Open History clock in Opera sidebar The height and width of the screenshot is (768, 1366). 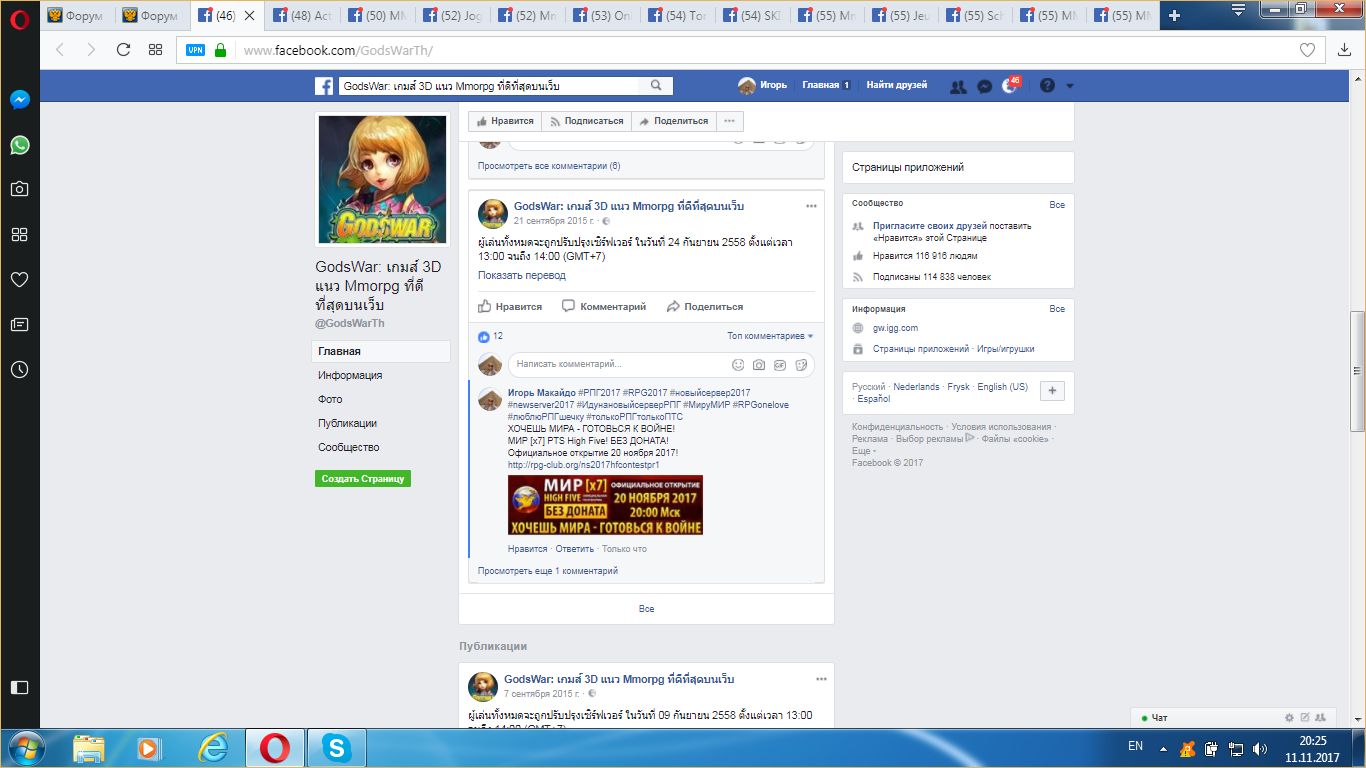click(x=20, y=369)
